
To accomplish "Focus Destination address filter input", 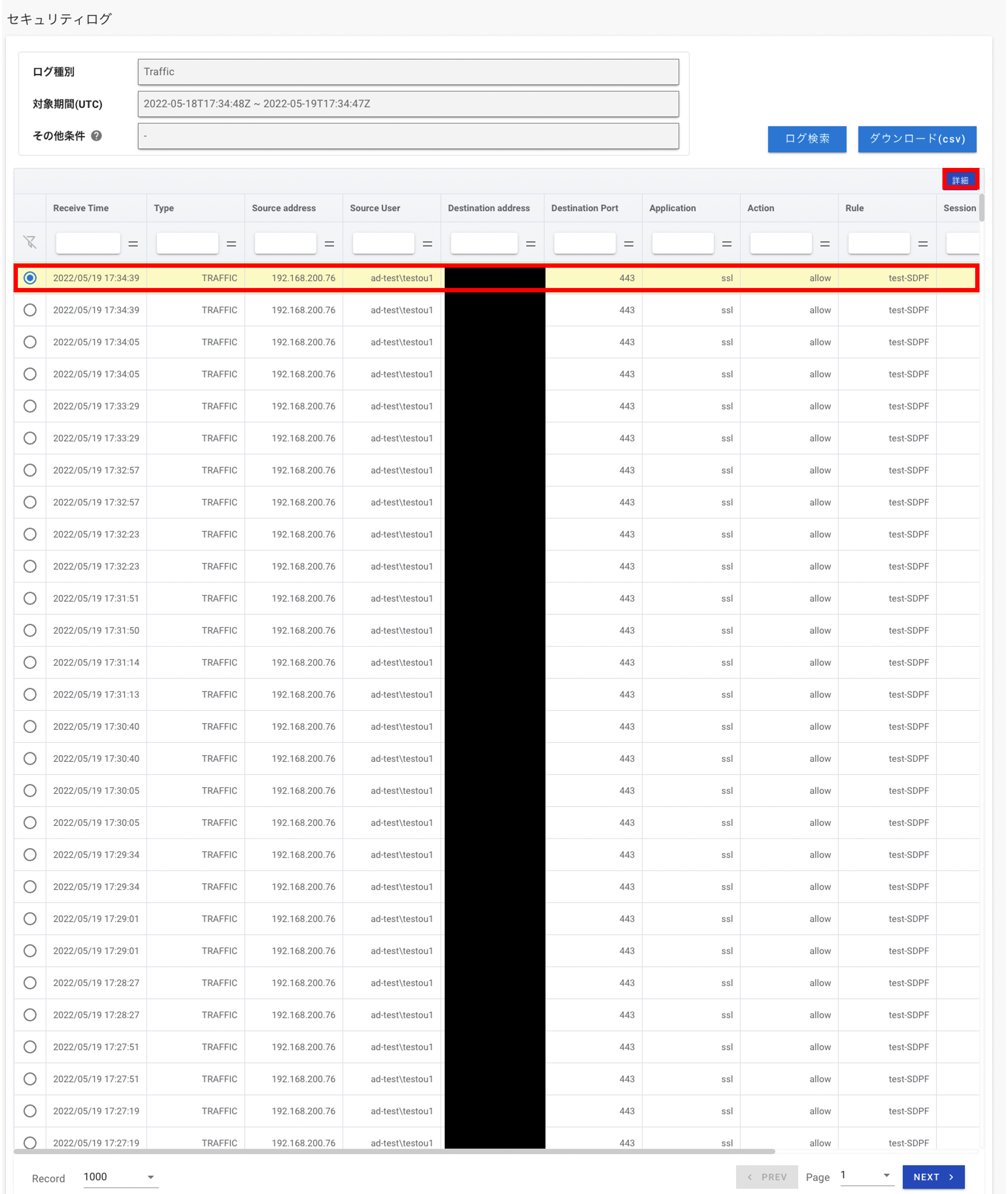I will (x=484, y=243).
